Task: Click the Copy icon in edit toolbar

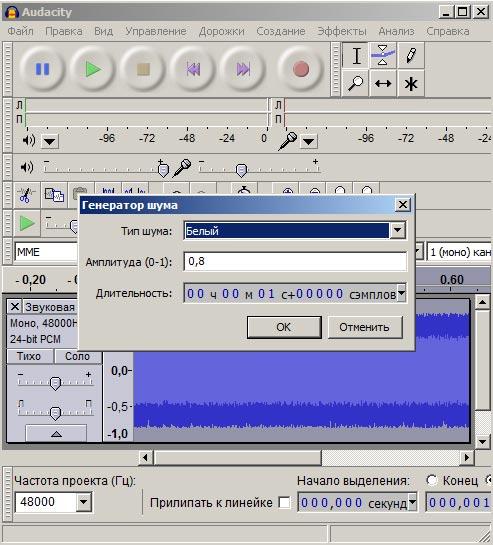Action: coord(54,195)
